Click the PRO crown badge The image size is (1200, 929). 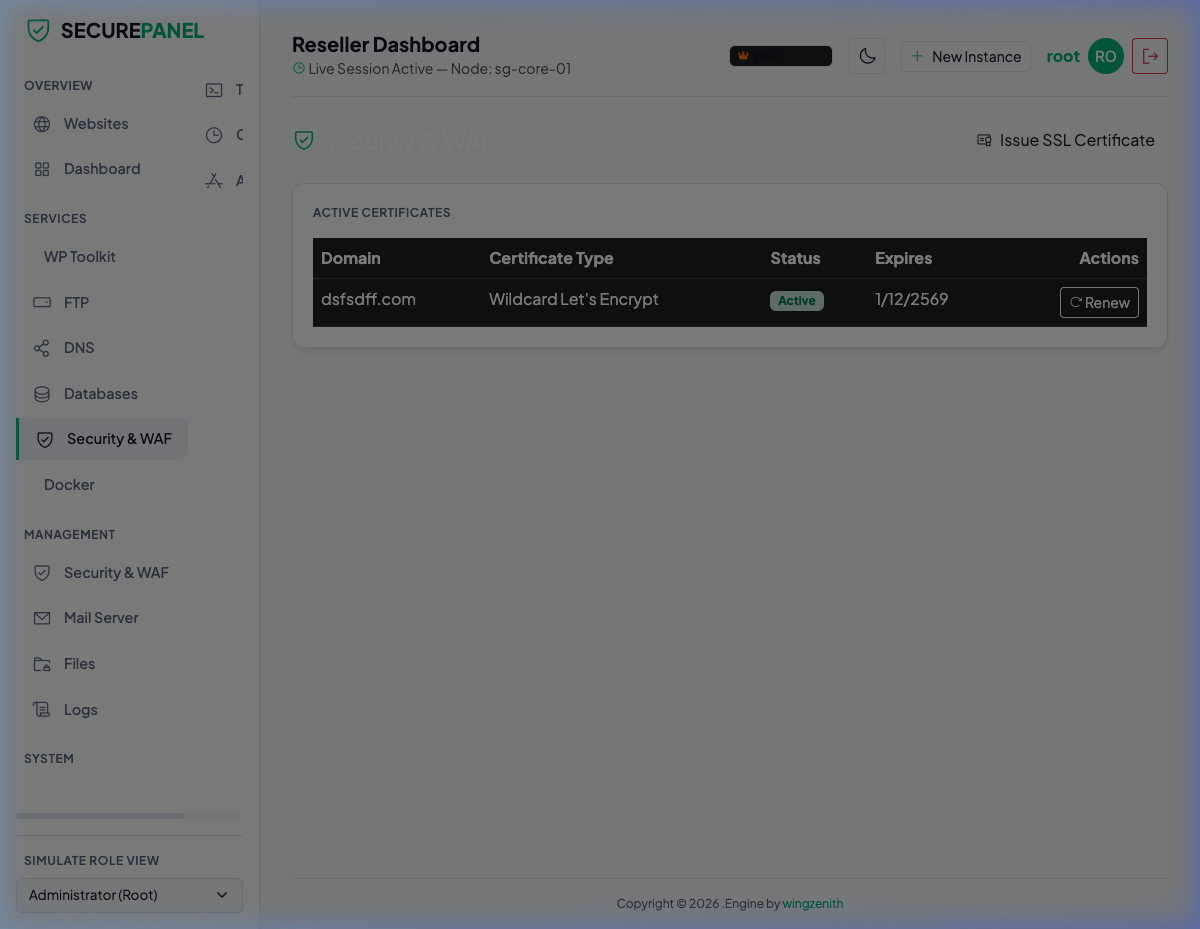781,56
